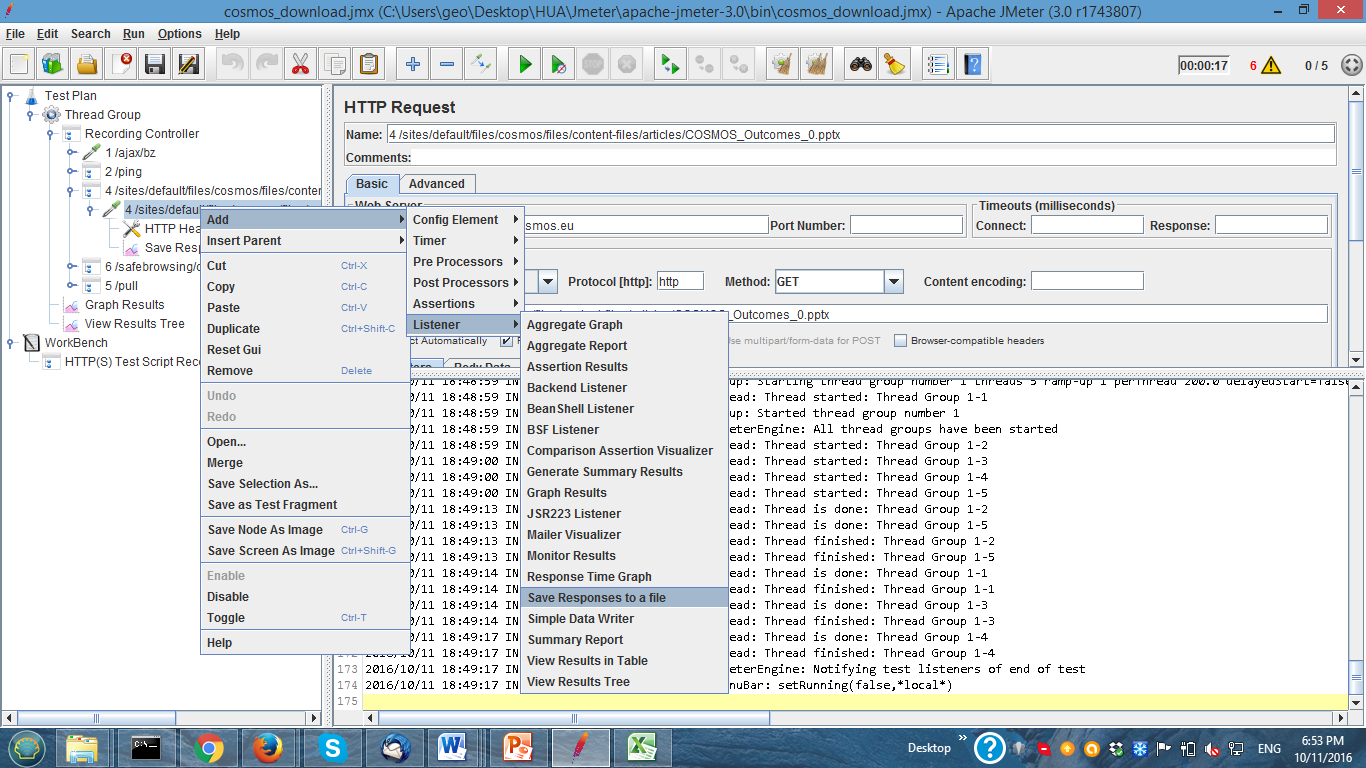
Task: Toggle the Browser-compatible headers checkbox
Action: (x=901, y=340)
